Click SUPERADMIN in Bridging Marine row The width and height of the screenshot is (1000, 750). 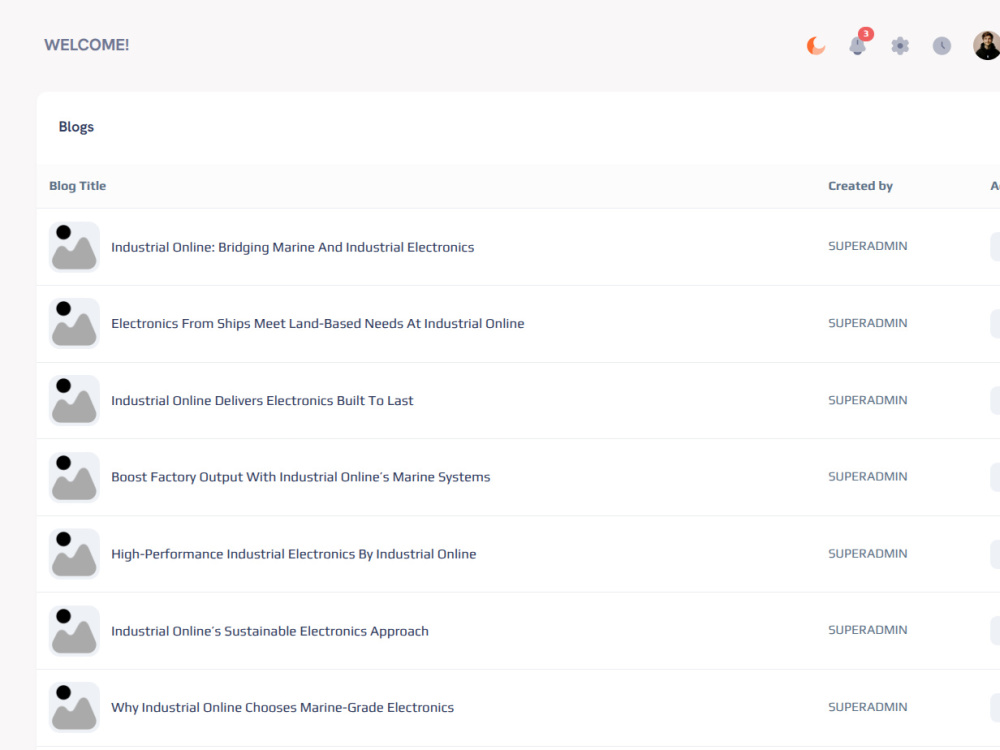point(867,246)
